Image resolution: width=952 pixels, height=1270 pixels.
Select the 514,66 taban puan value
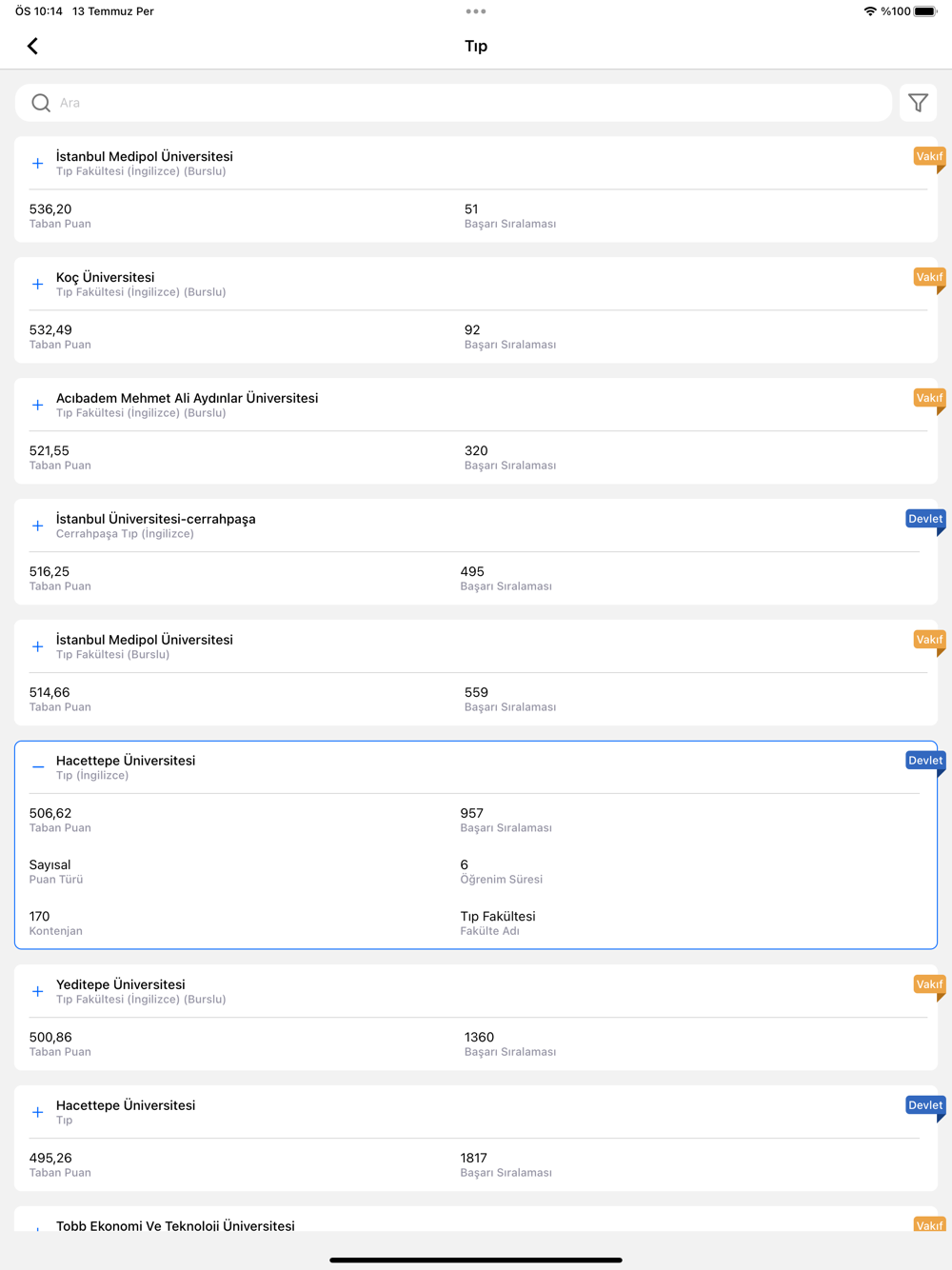50,693
